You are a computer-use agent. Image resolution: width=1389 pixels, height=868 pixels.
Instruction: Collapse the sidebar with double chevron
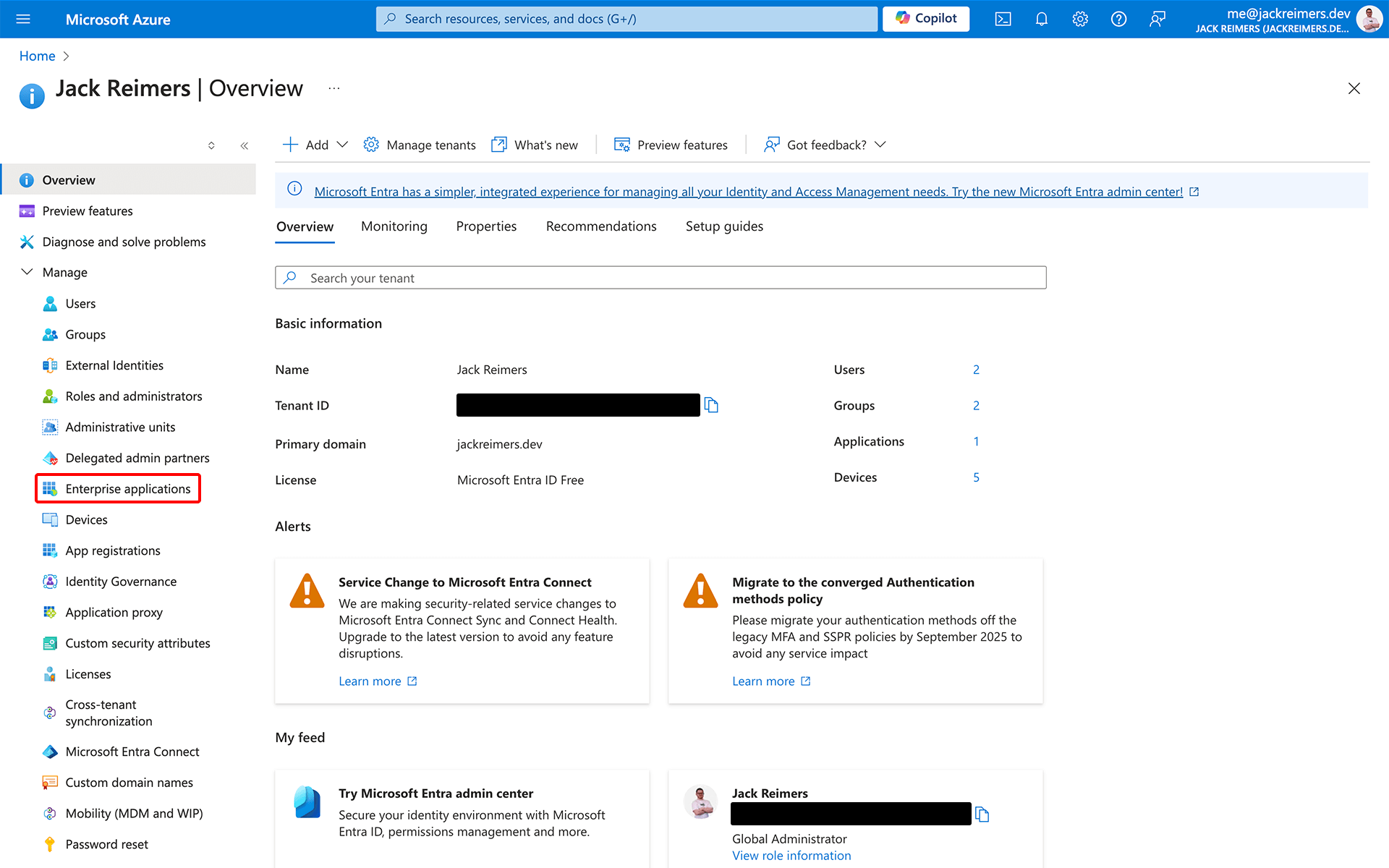245,145
